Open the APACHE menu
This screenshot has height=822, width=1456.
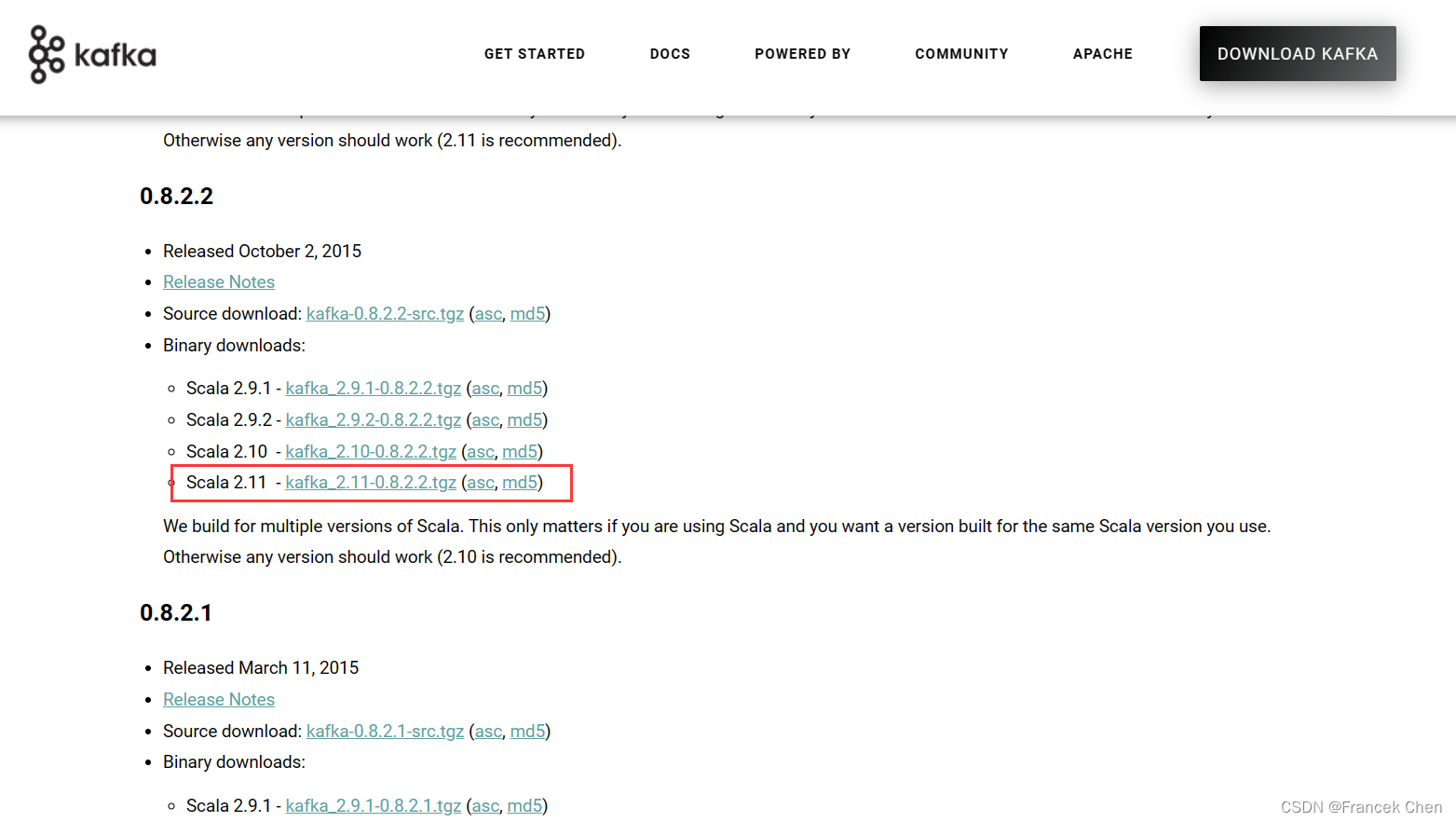[1103, 54]
